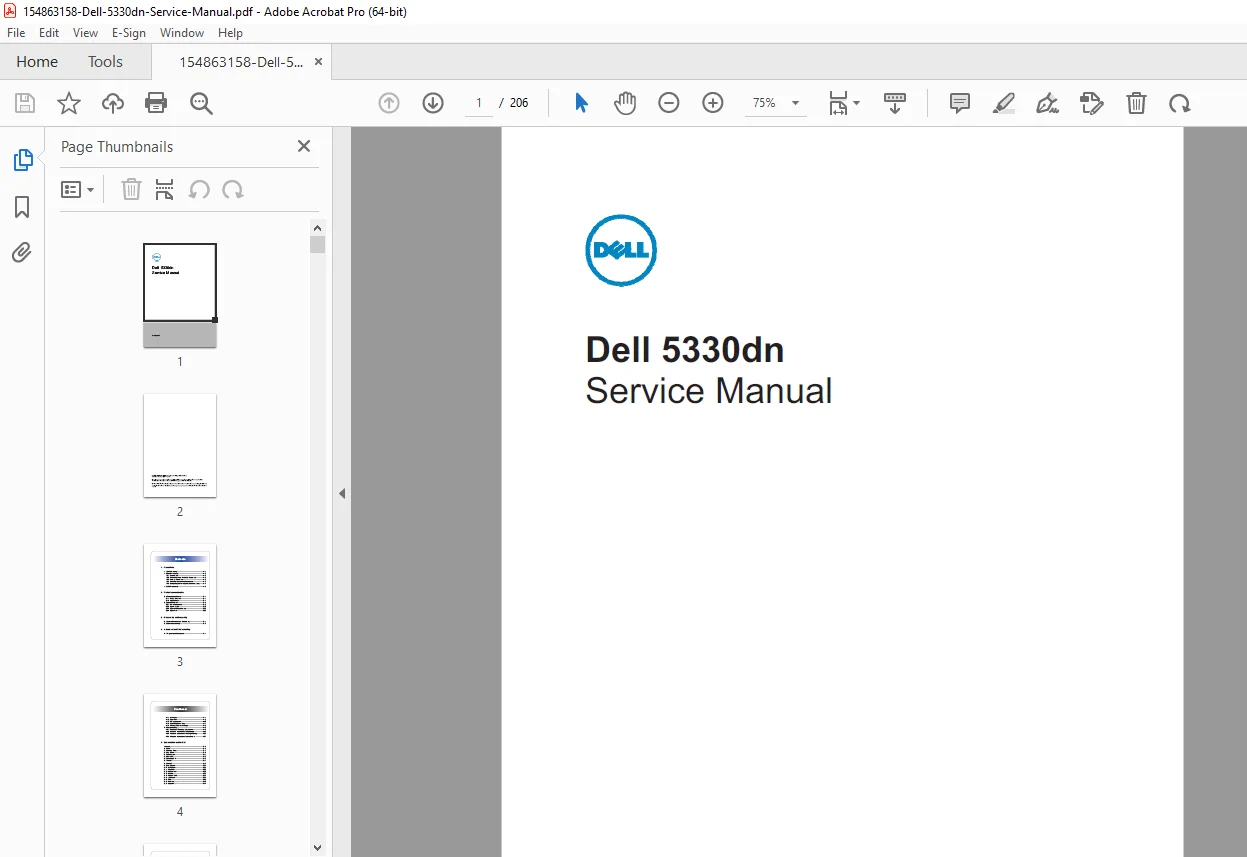Switch to the Home tab
The width and height of the screenshot is (1247, 857).
click(37, 62)
